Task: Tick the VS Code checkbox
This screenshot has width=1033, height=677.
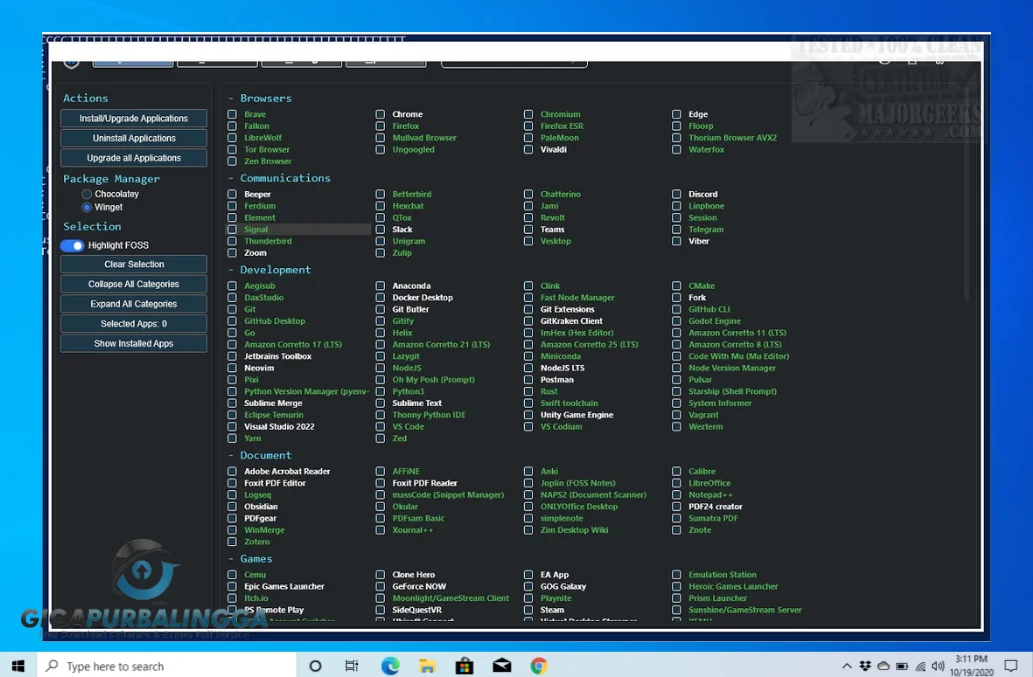Action: pos(380,426)
